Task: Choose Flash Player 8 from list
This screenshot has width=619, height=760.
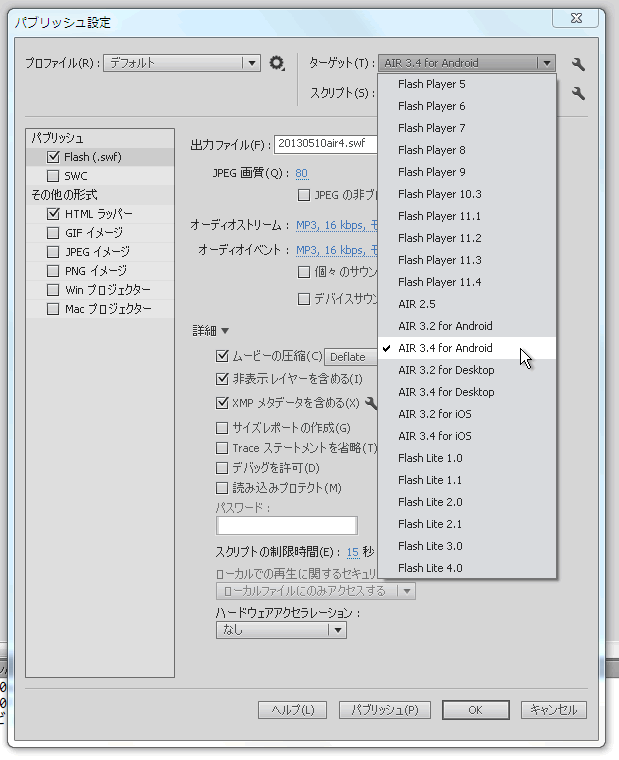Action: 467,150
